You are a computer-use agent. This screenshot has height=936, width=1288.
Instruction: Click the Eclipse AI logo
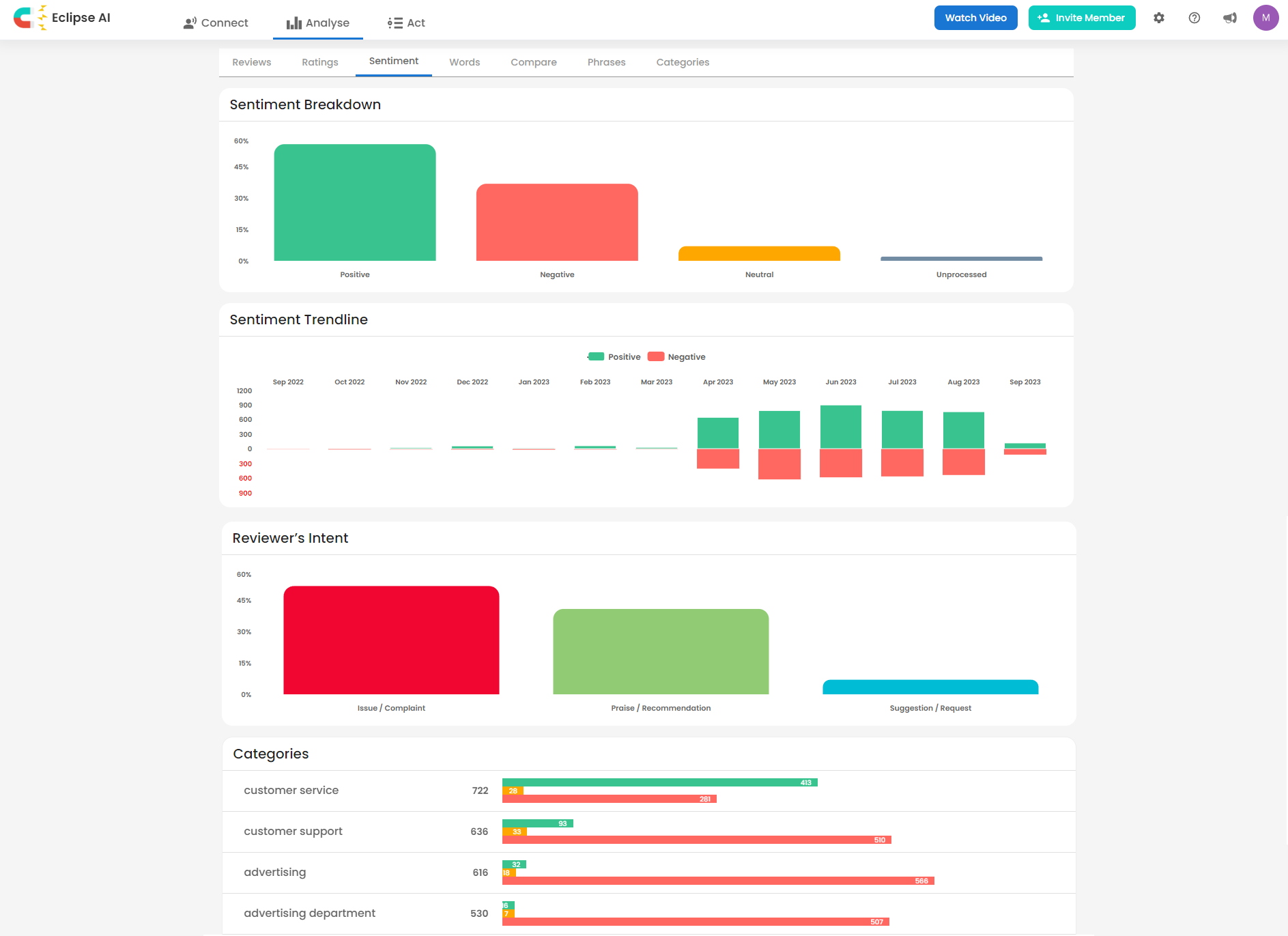tap(62, 18)
